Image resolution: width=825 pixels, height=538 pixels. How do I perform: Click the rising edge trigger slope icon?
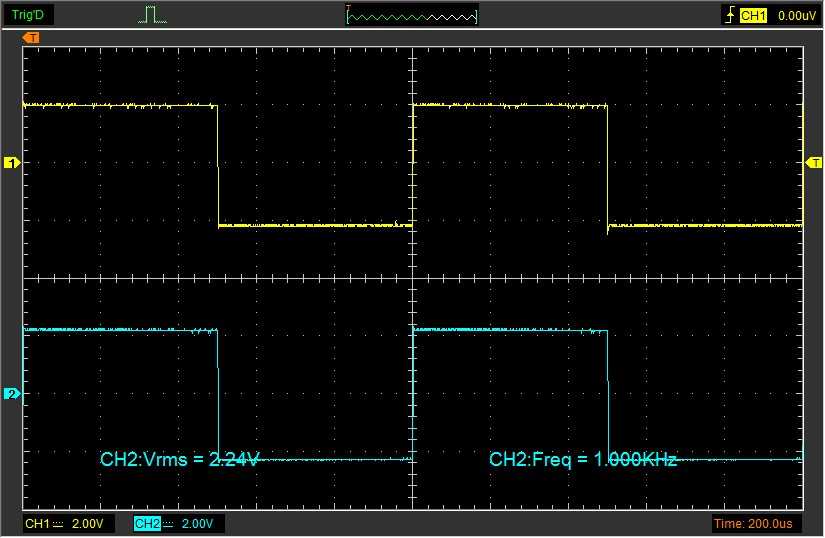click(730, 16)
